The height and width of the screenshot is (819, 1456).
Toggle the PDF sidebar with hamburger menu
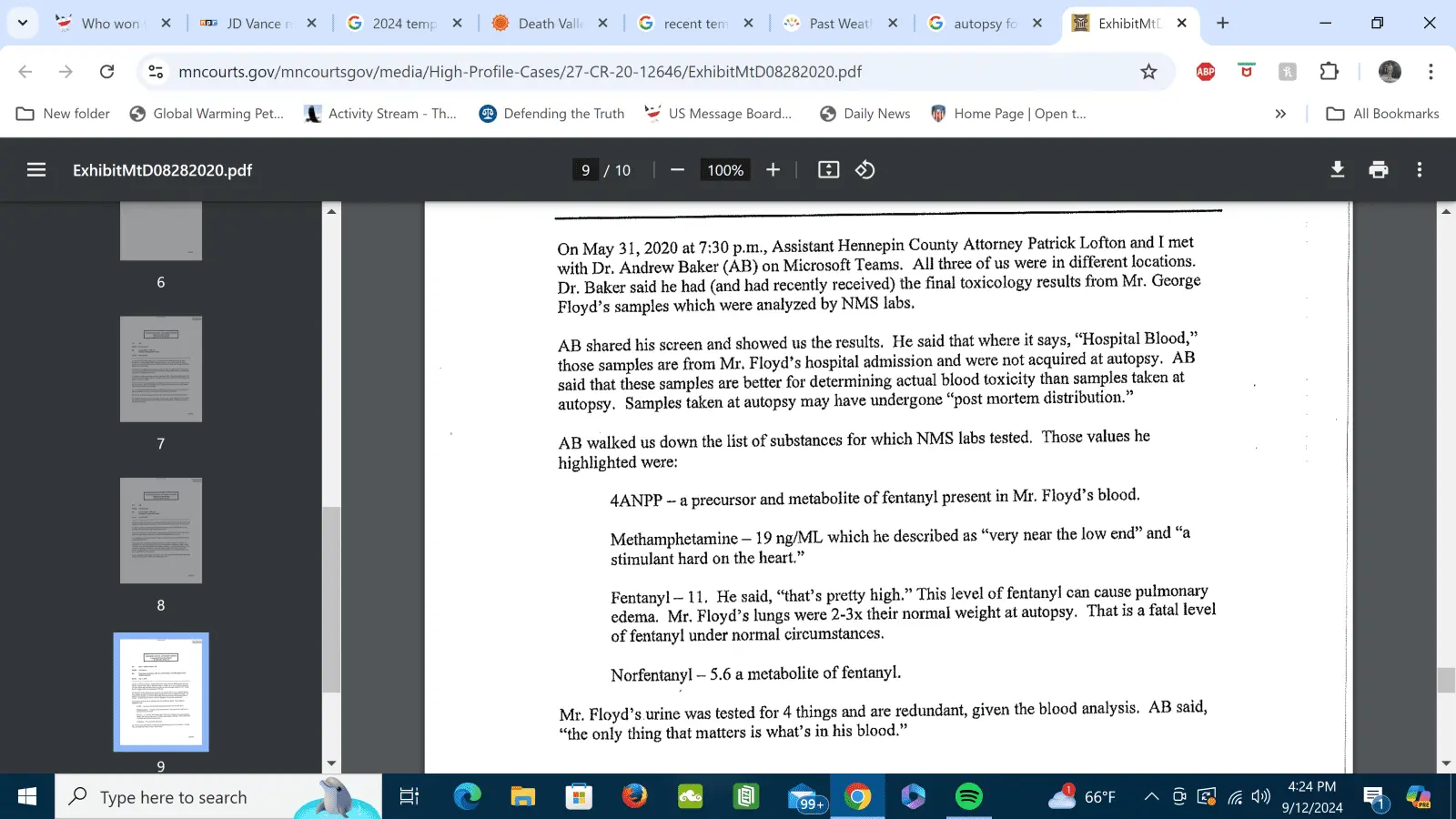coord(36,170)
